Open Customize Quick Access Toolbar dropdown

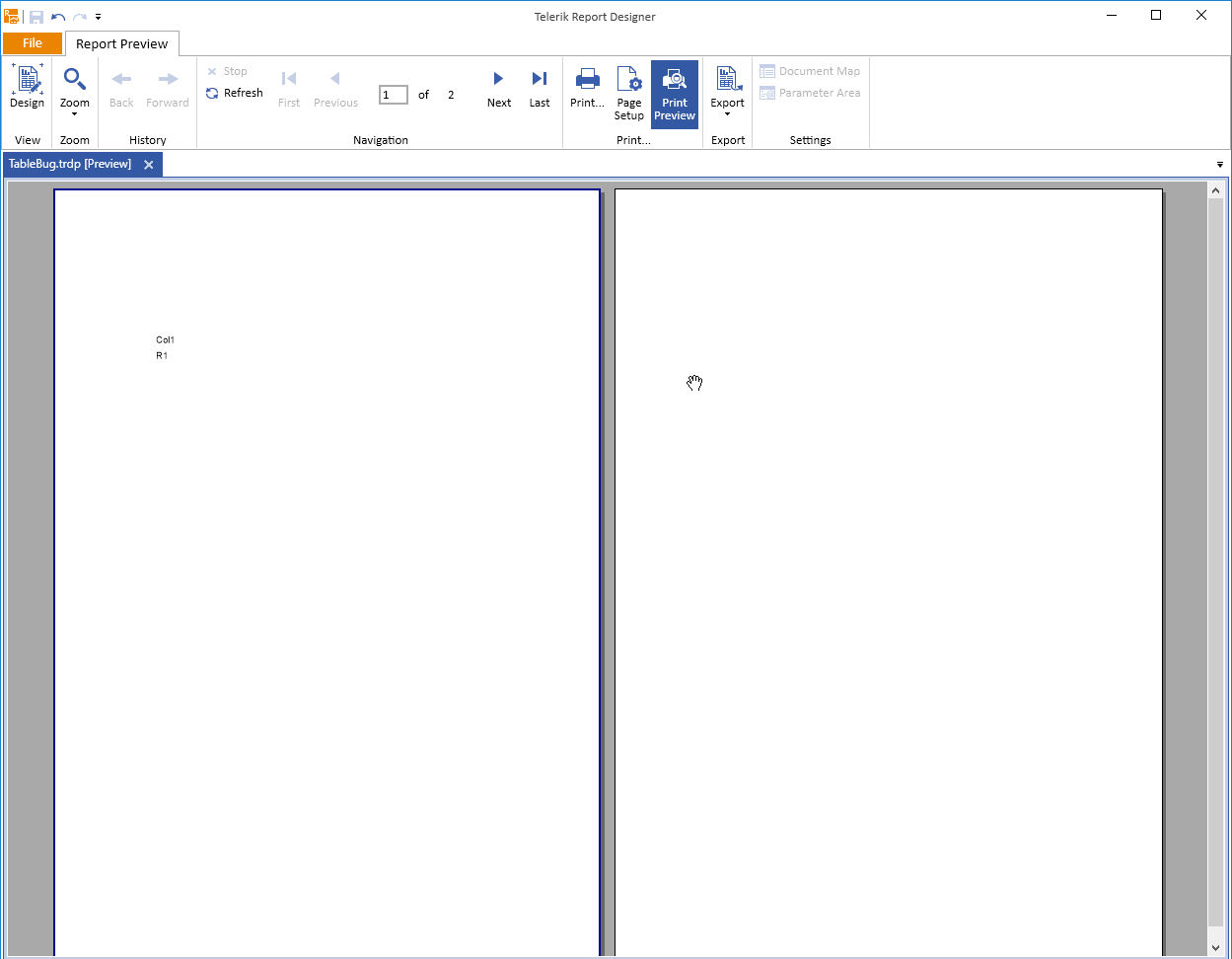click(99, 17)
